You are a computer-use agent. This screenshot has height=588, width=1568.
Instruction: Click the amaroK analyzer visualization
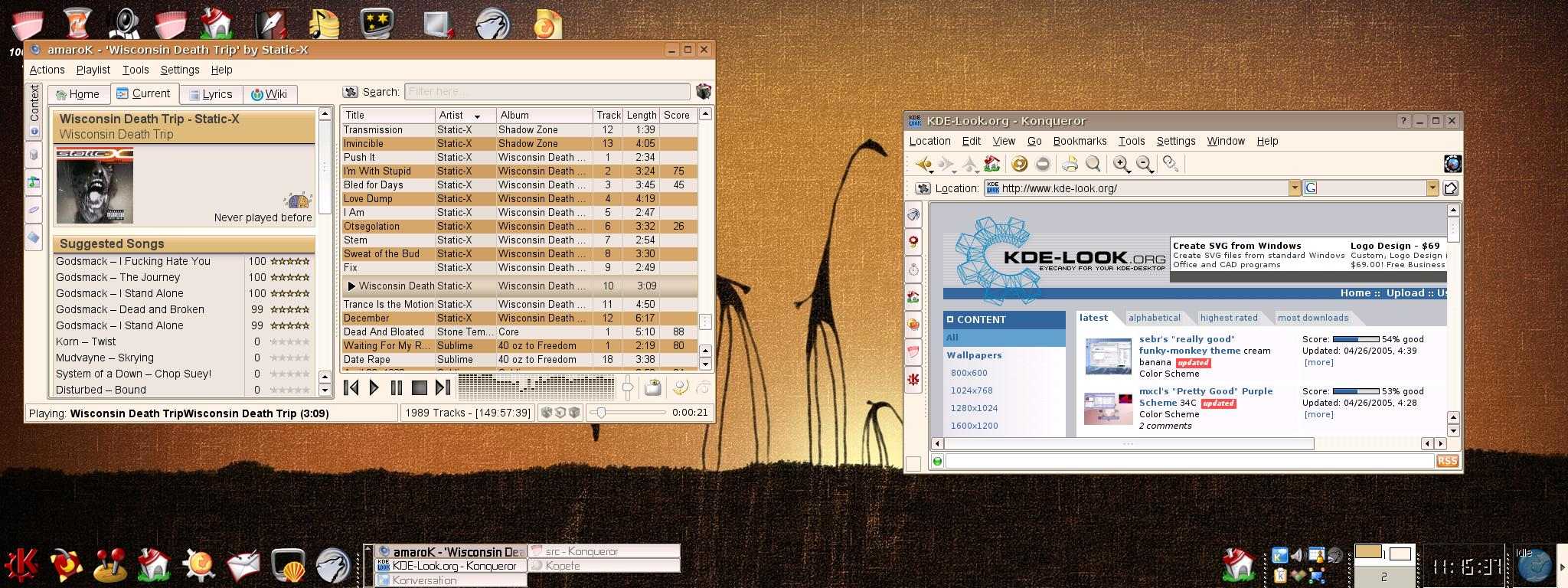535,387
